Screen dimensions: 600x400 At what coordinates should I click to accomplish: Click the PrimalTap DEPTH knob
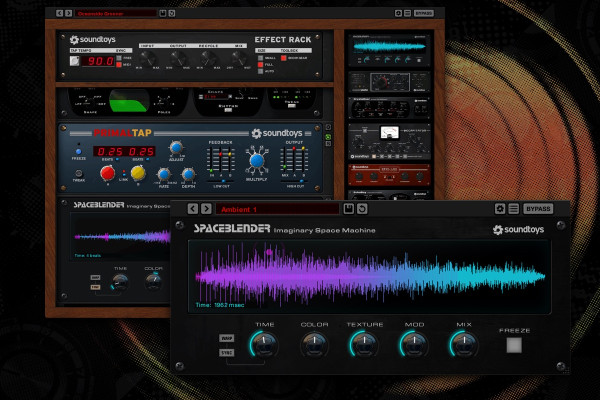point(188,174)
